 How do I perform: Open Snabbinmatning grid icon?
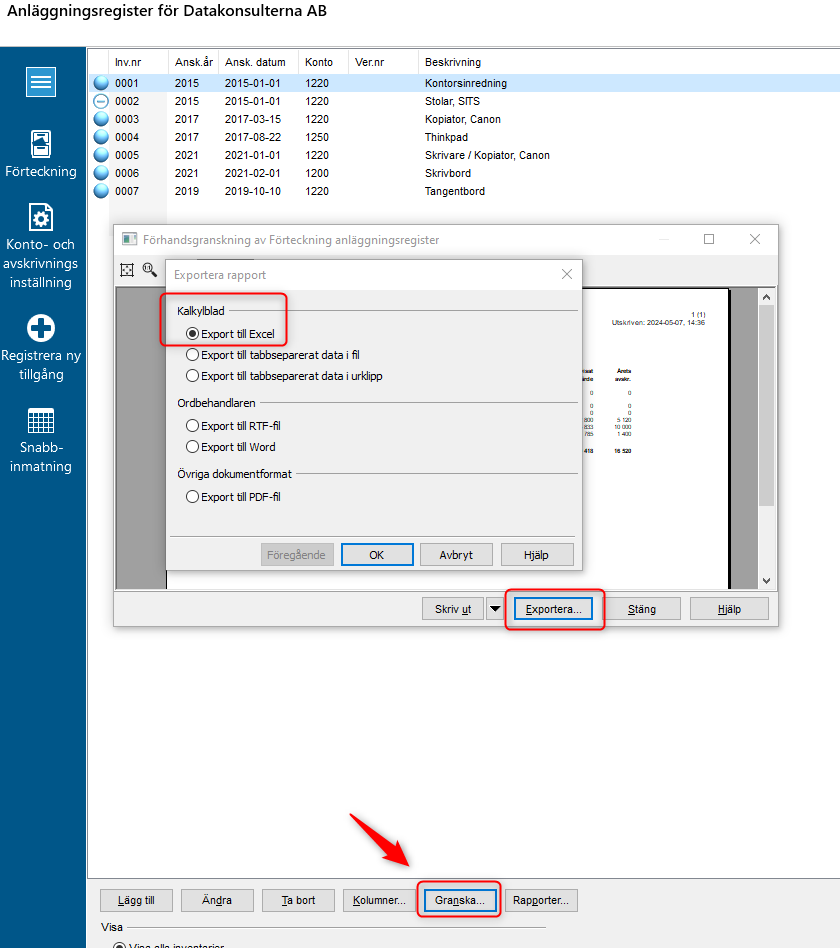(41, 421)
